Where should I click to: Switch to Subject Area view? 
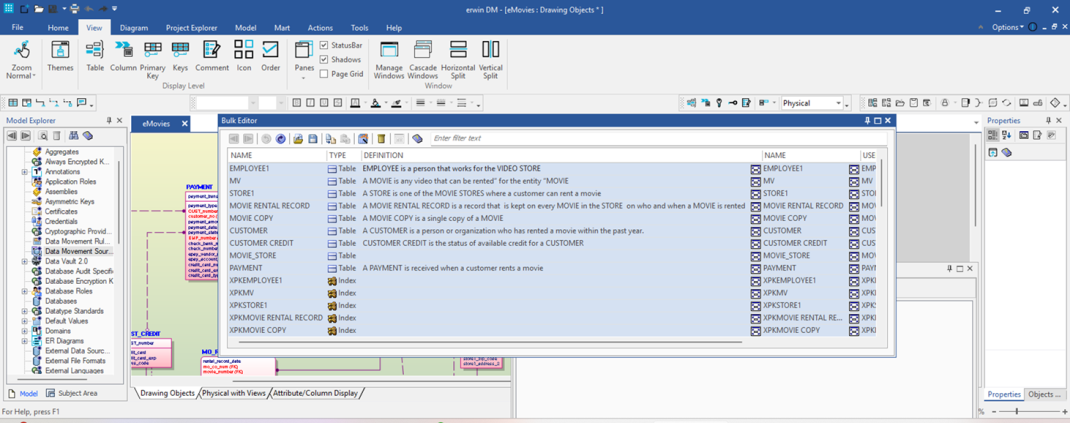77,393
